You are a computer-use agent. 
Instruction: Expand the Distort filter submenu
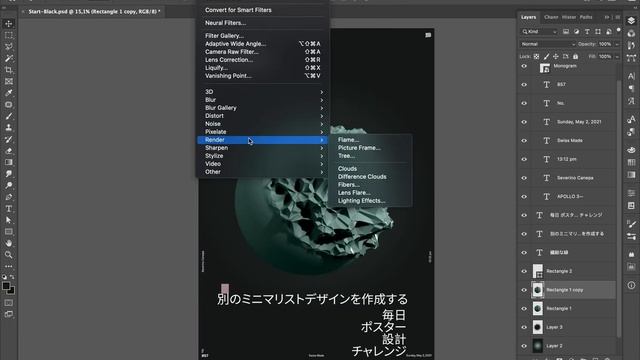click(x=263, y=116)
